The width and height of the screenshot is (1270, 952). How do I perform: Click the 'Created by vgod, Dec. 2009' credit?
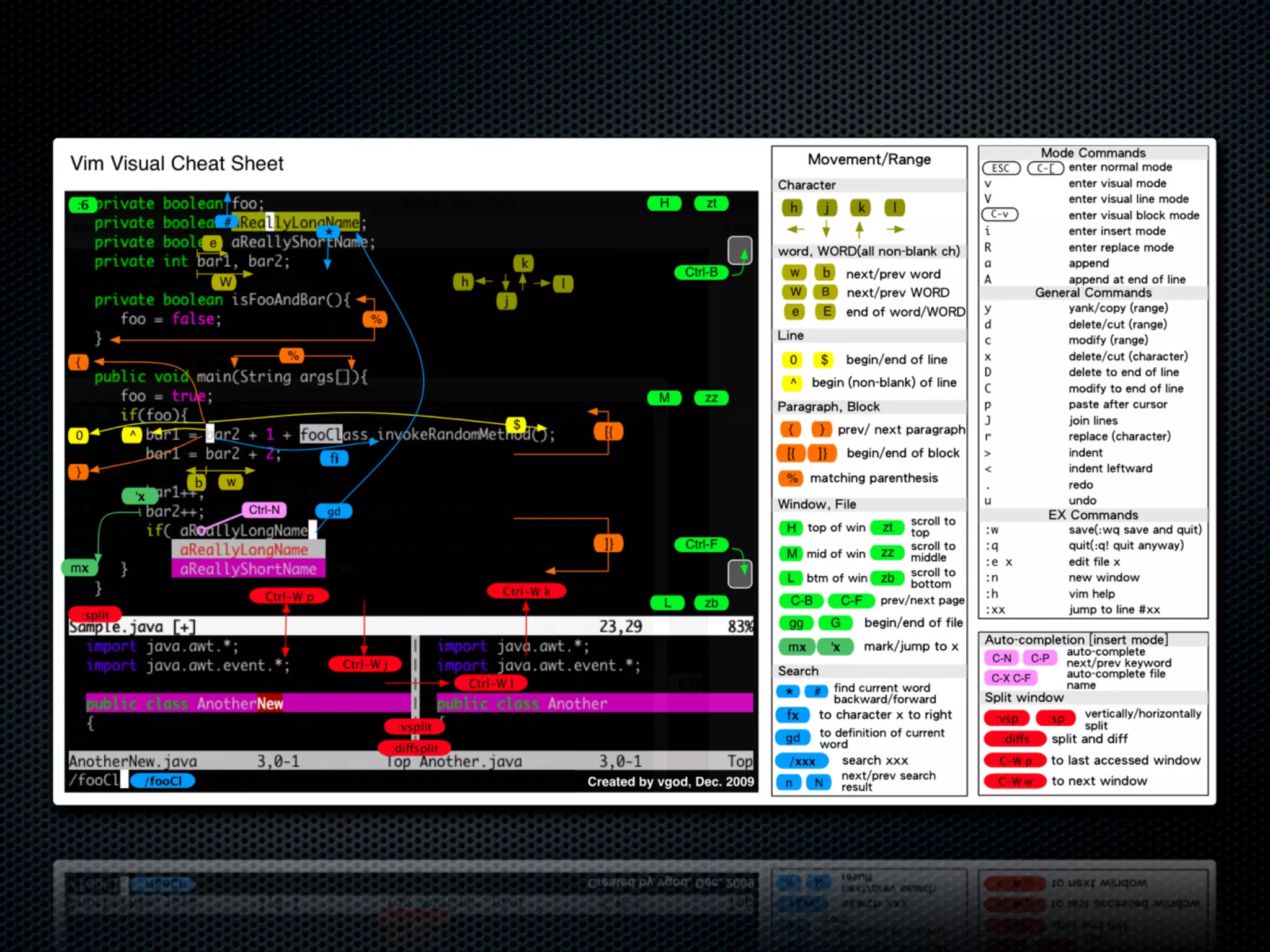coord(670,782)
